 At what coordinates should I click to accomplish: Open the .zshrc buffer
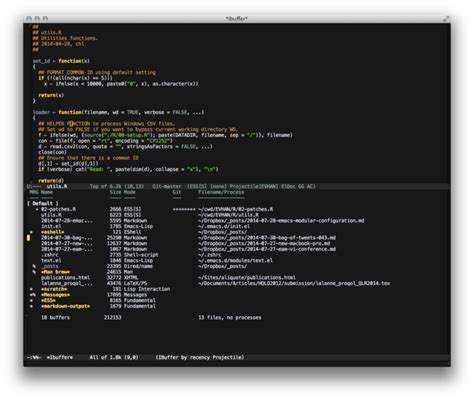pos(50,255)
